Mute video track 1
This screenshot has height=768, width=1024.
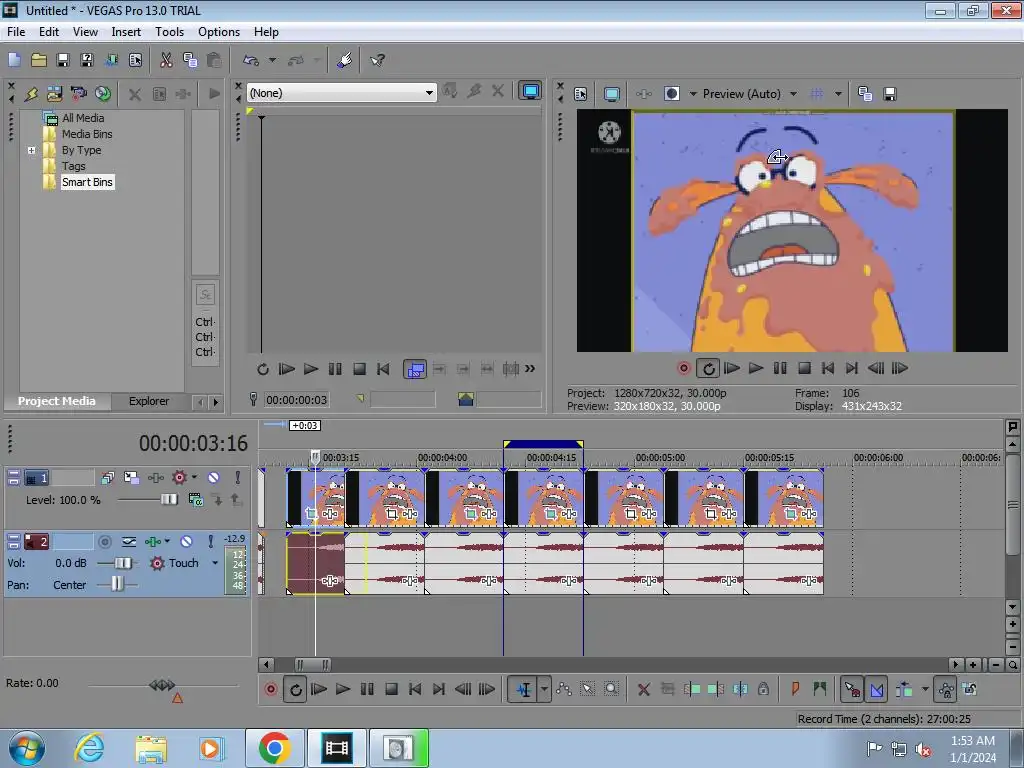tap(214, 477)
